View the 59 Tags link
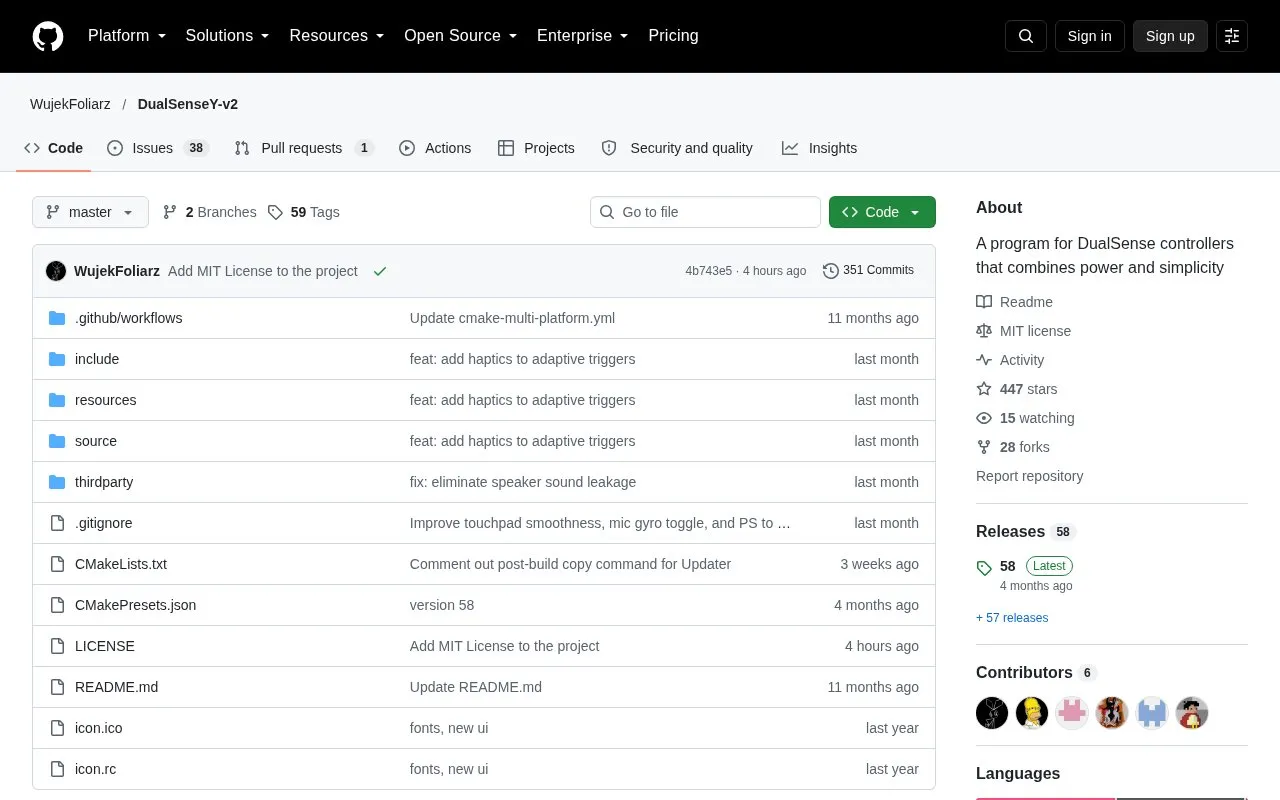 (x=304, y=212)
